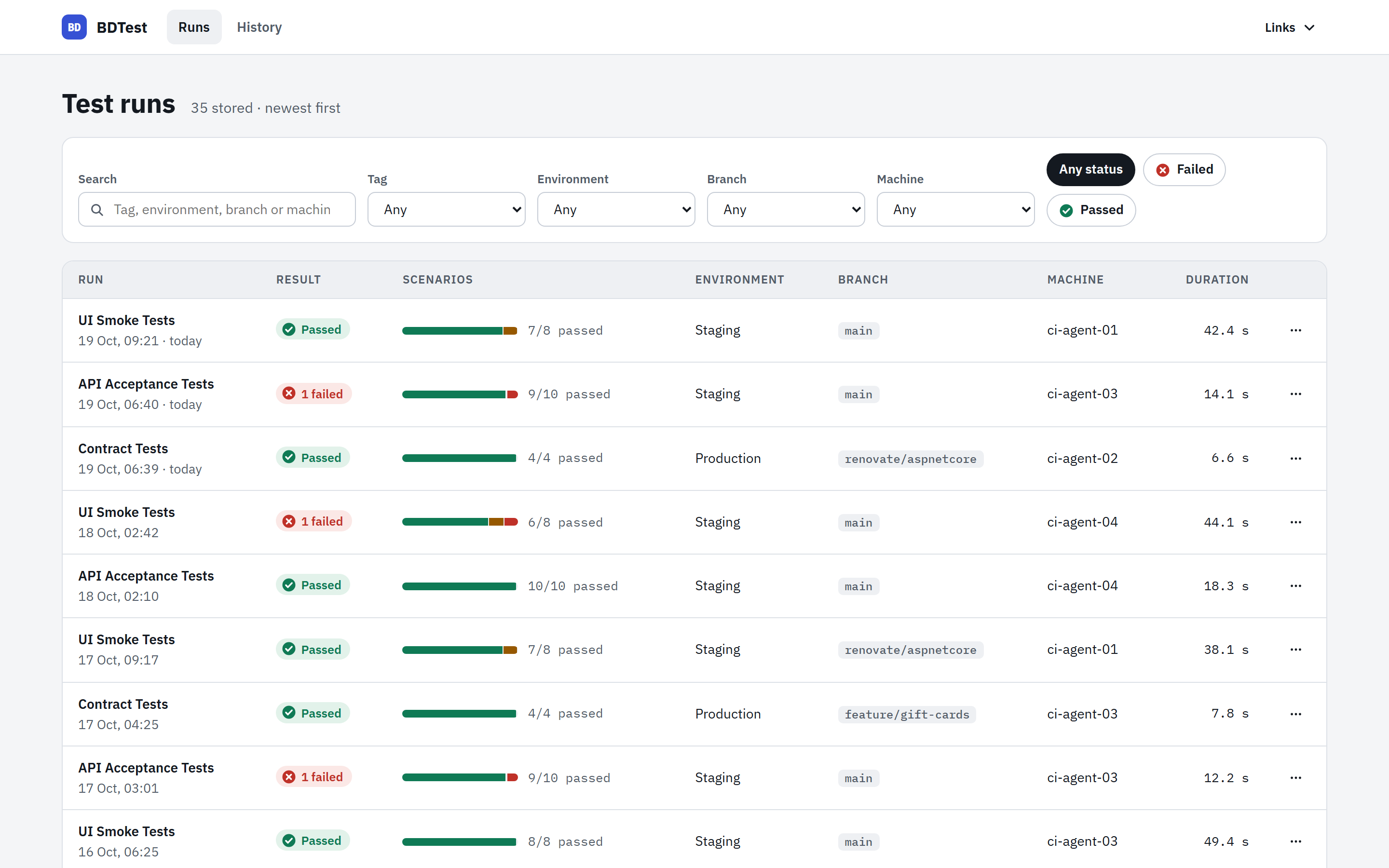The image size is (1389, 868).
Task: Open row menu for API Acceptance Tests 18 Oct, 02:10
Action: (1295, 585)
